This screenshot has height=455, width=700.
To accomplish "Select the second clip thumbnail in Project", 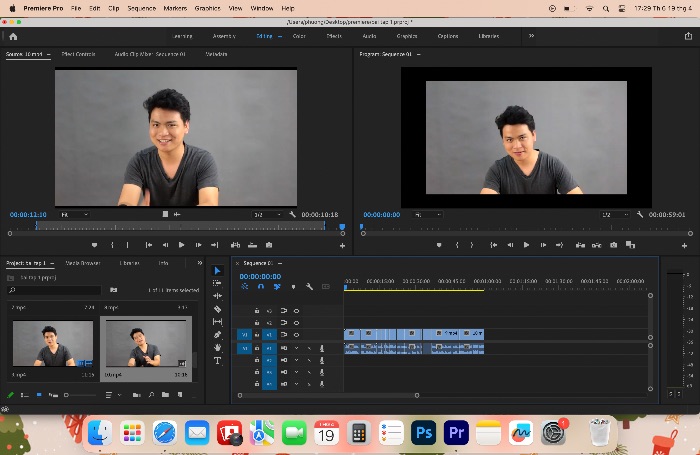I will click(146, 343).
